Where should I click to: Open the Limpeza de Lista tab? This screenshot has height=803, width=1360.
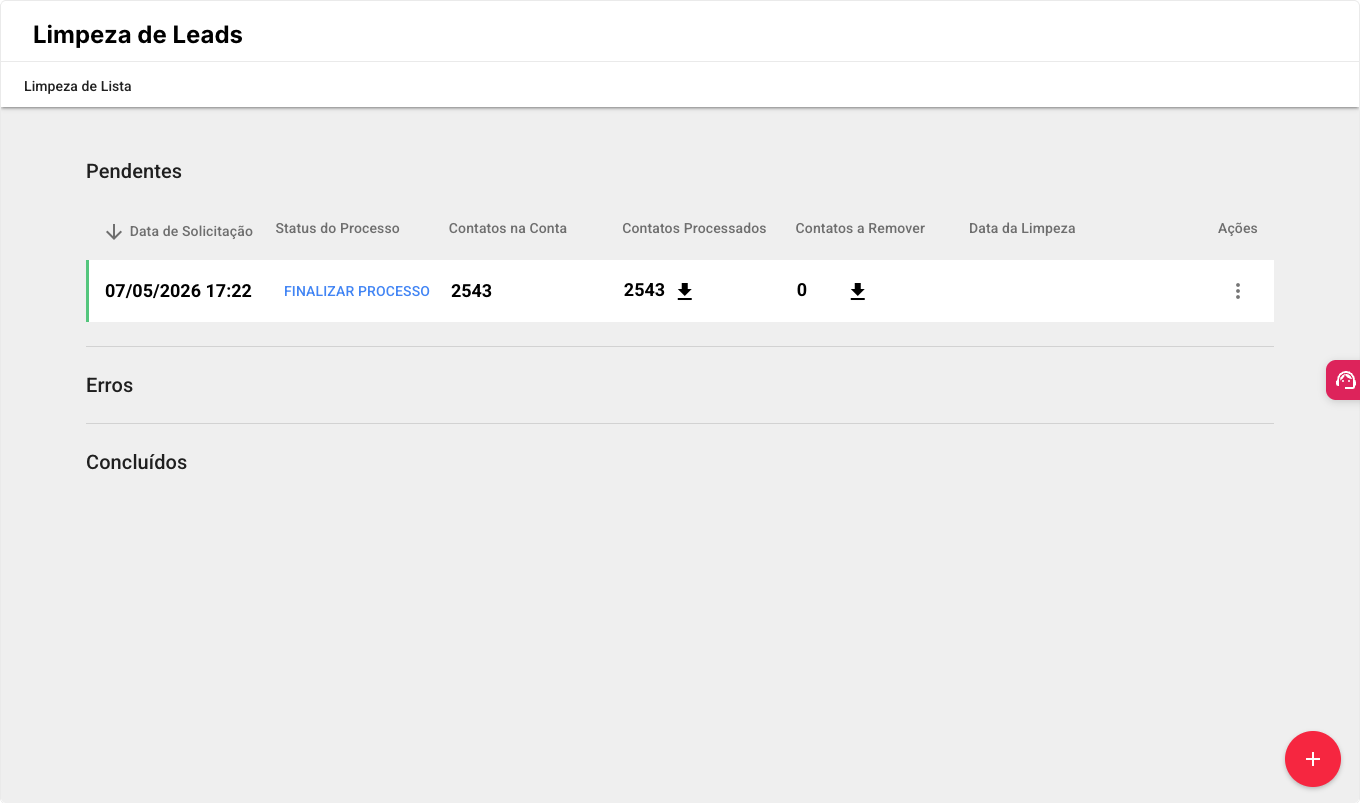(x=78, y=86)
